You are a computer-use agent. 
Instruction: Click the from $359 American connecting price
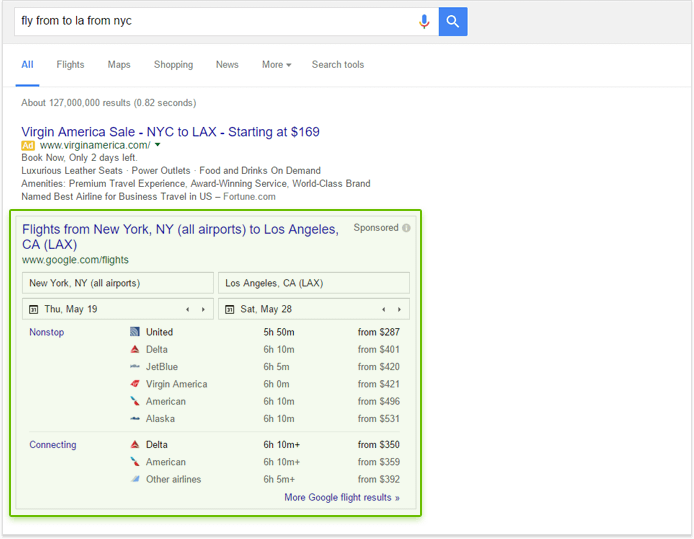[379, 462]
